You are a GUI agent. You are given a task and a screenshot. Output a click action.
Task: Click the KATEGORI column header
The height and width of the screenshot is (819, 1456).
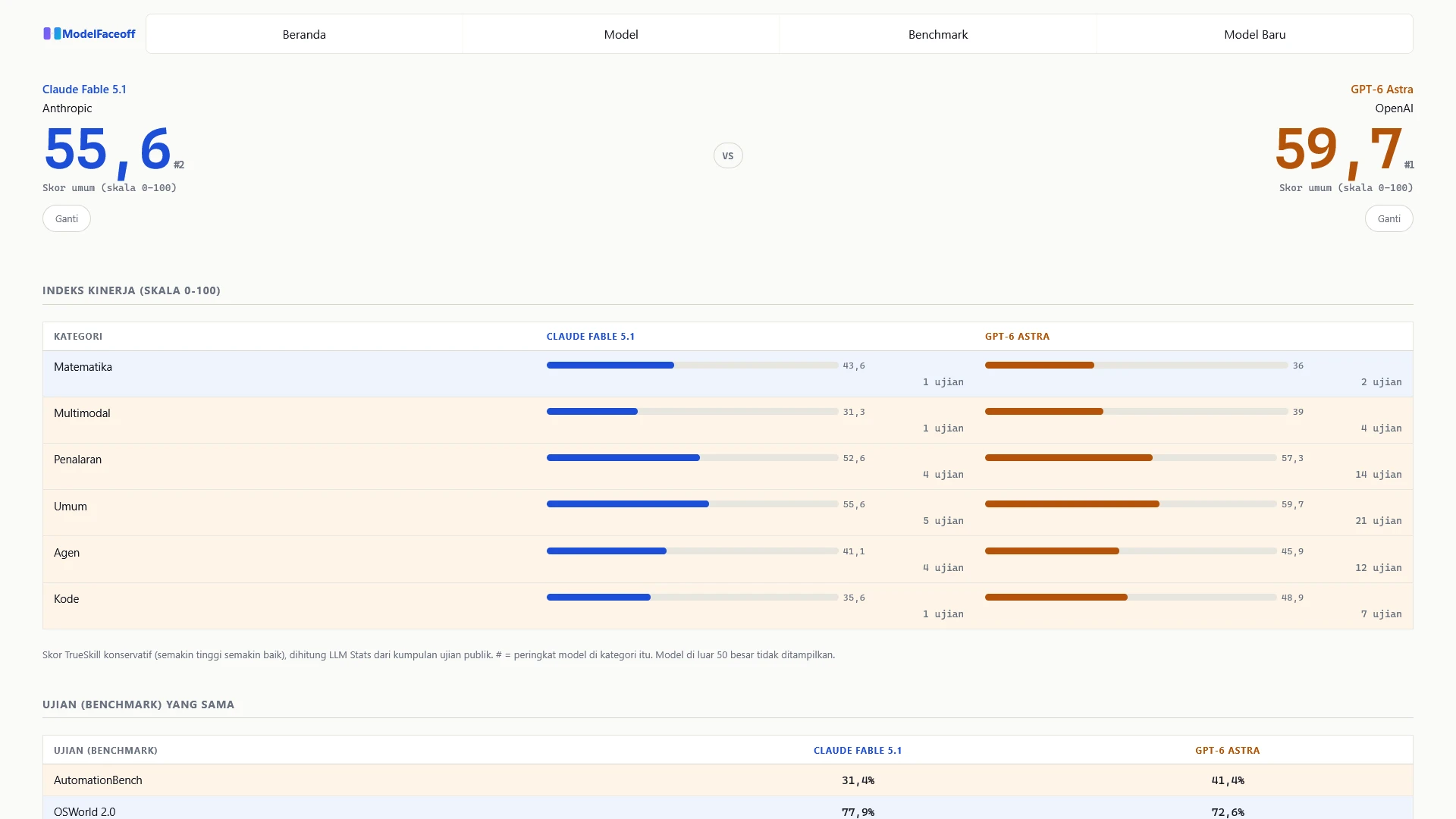coord(78,337)
